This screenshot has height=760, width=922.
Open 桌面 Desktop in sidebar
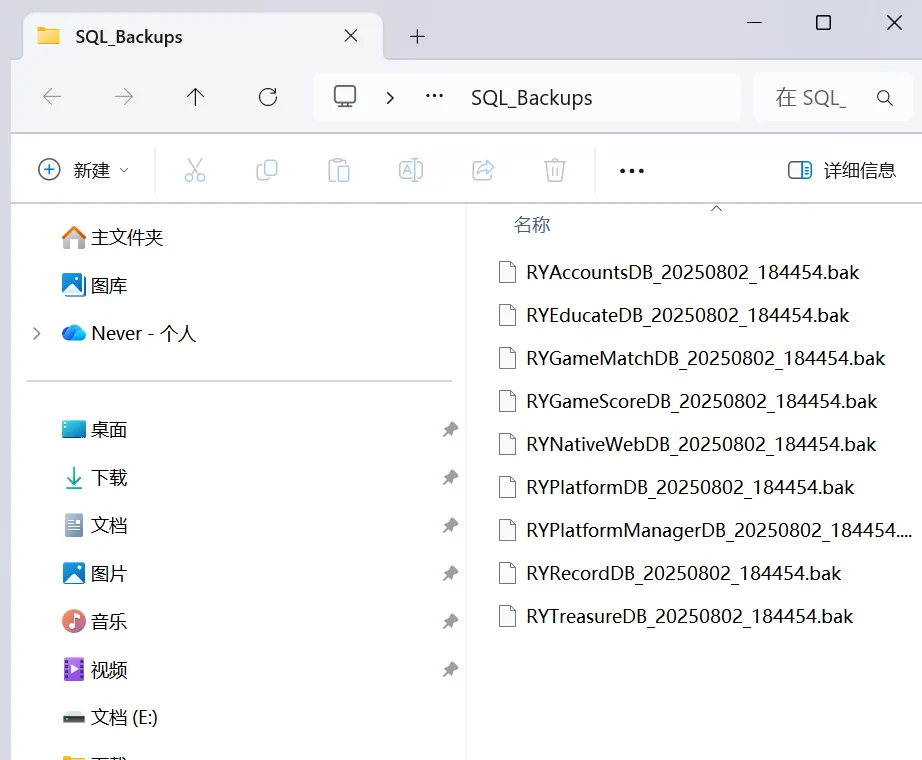coord(95,429)
